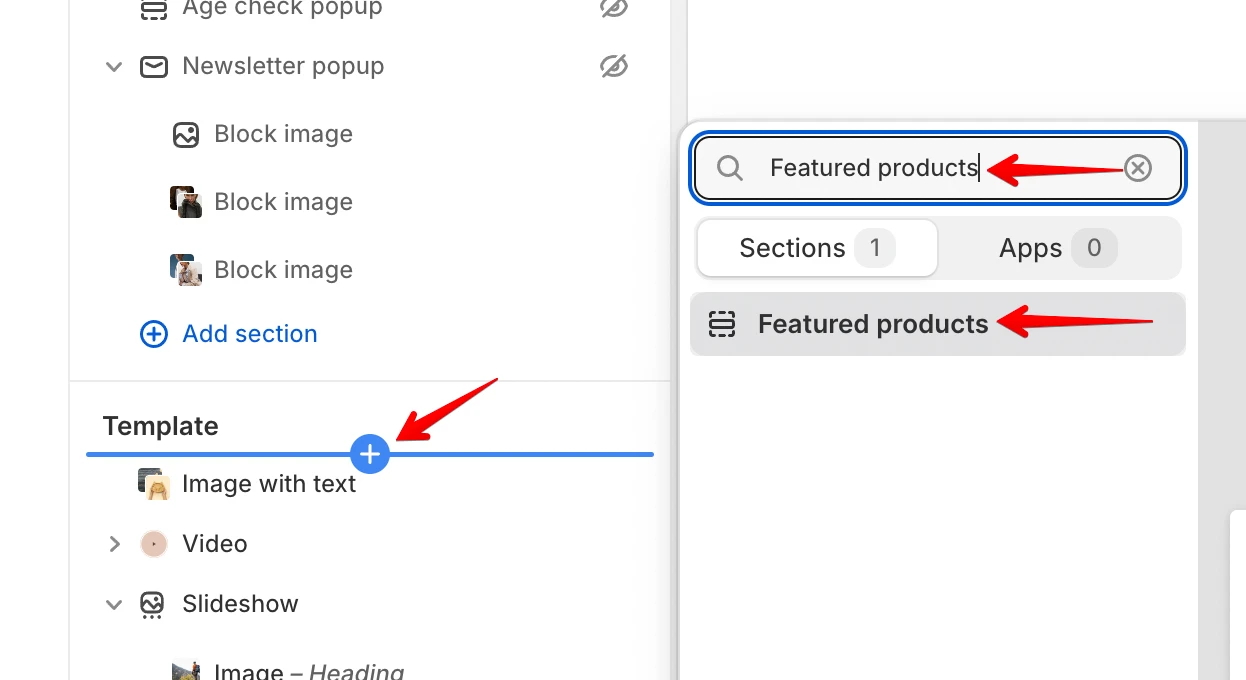The height and width of the screenshot is (680, 1246).
Task: Select the first Block image icon
Action: tap(186, 135)
